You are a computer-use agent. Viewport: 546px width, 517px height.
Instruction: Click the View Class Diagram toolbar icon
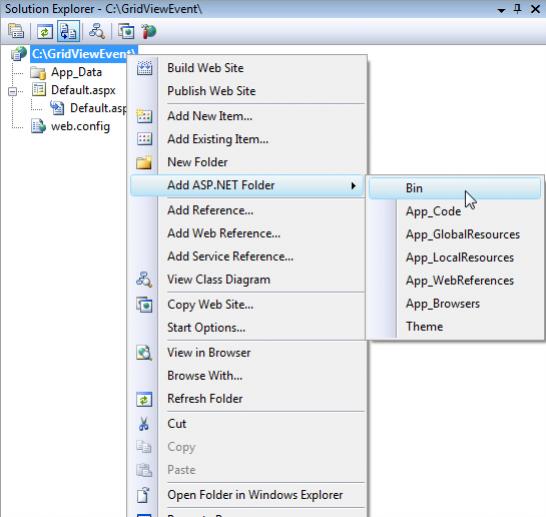(96, 31)
